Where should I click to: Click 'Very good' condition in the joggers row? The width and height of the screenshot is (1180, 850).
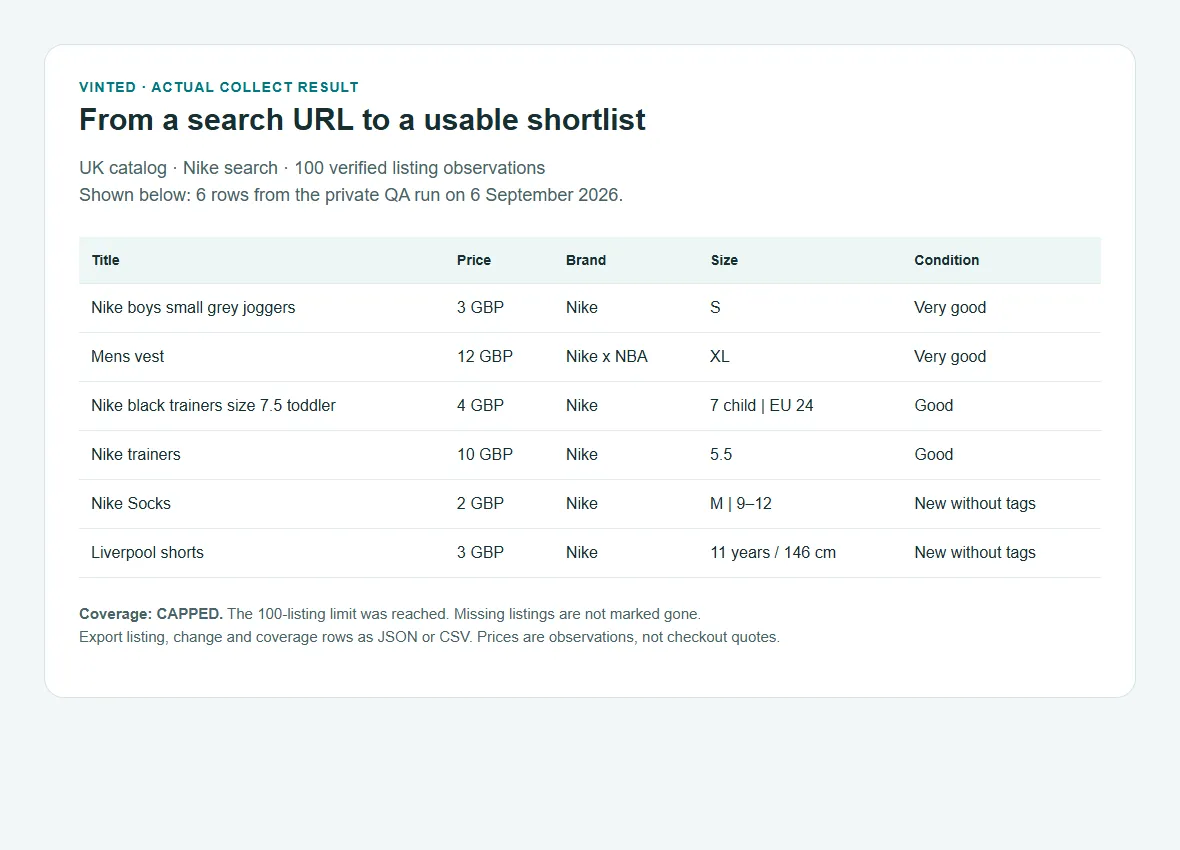(950, 308)
